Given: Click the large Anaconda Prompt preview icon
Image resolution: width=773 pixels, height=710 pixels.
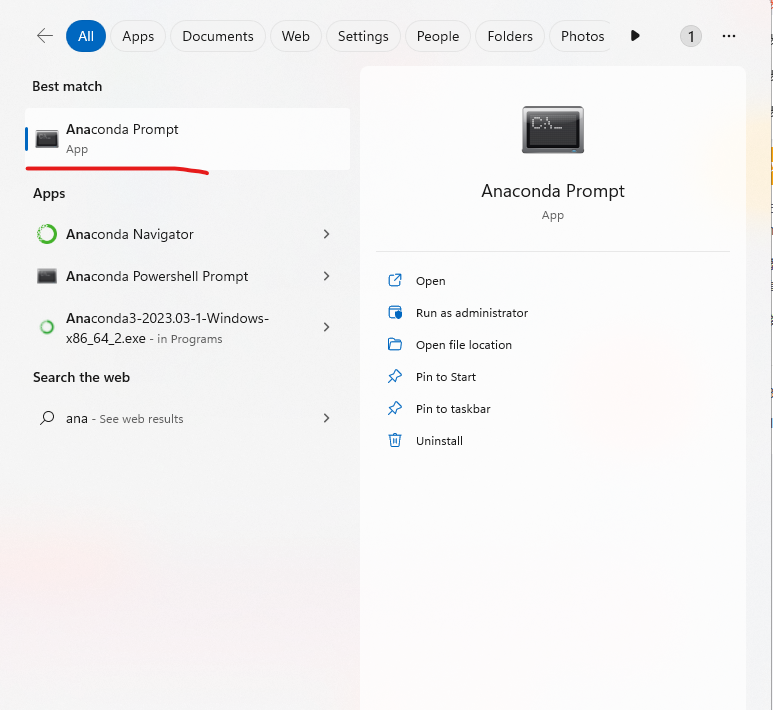Looking at the screenshot, I should [553, 130].
